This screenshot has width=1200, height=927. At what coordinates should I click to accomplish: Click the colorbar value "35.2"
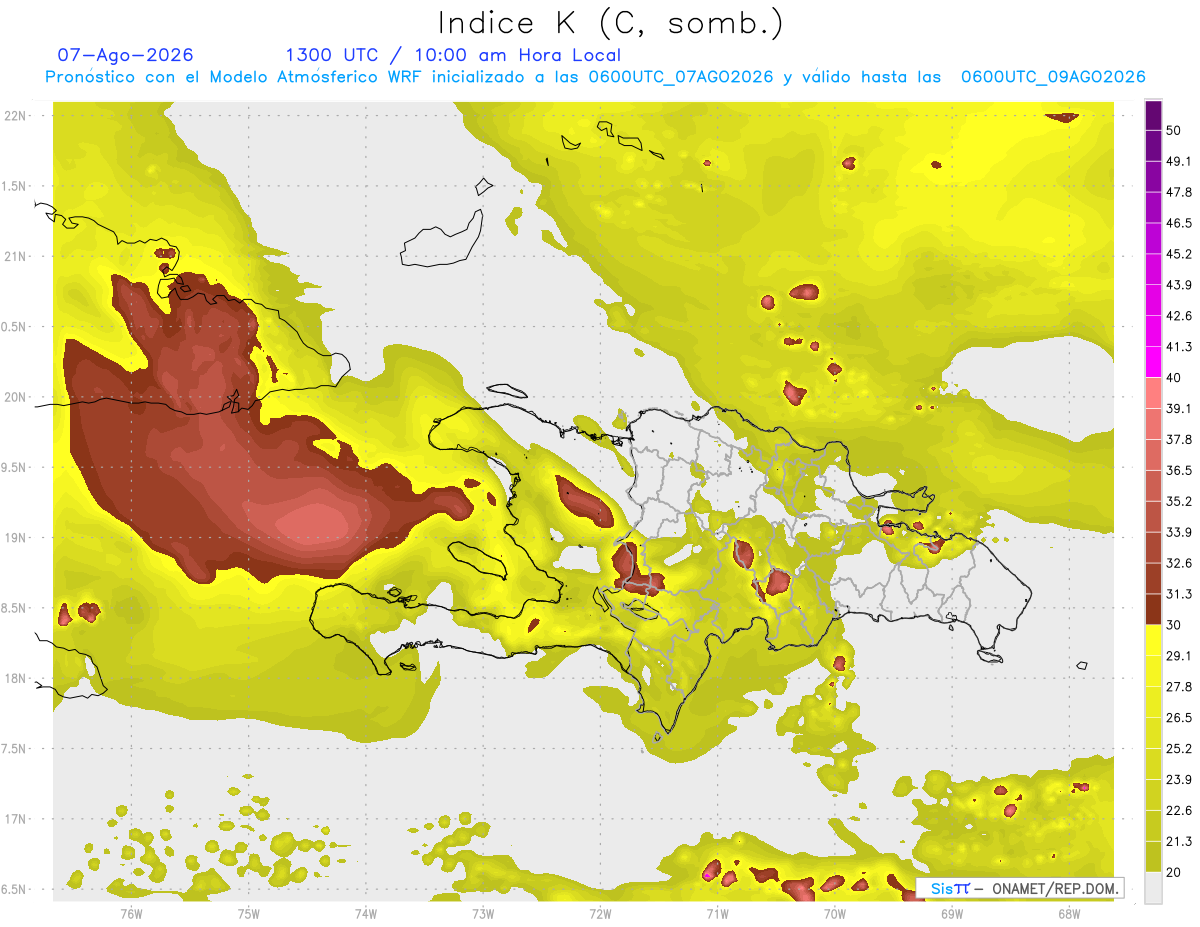point(1179,501)
